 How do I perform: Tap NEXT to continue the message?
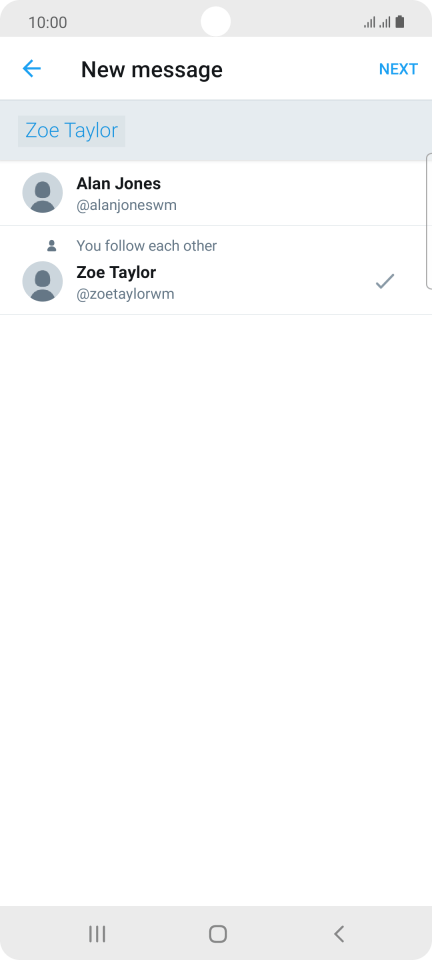coord(398,69)
